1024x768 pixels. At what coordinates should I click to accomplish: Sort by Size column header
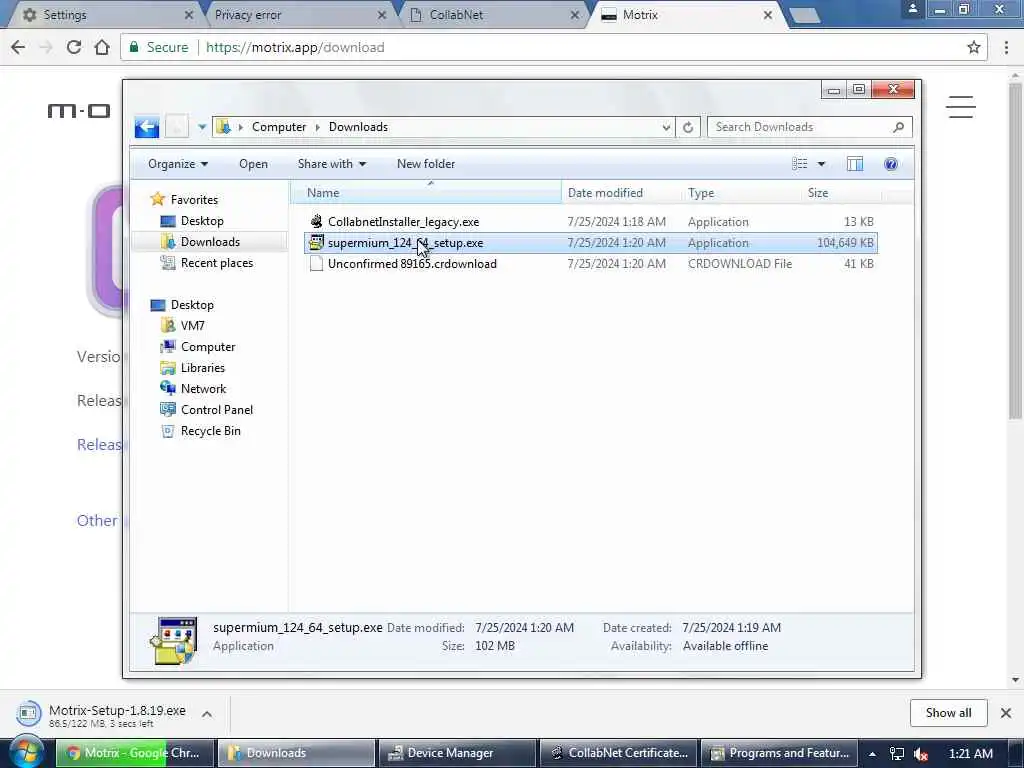click(841, 193)
